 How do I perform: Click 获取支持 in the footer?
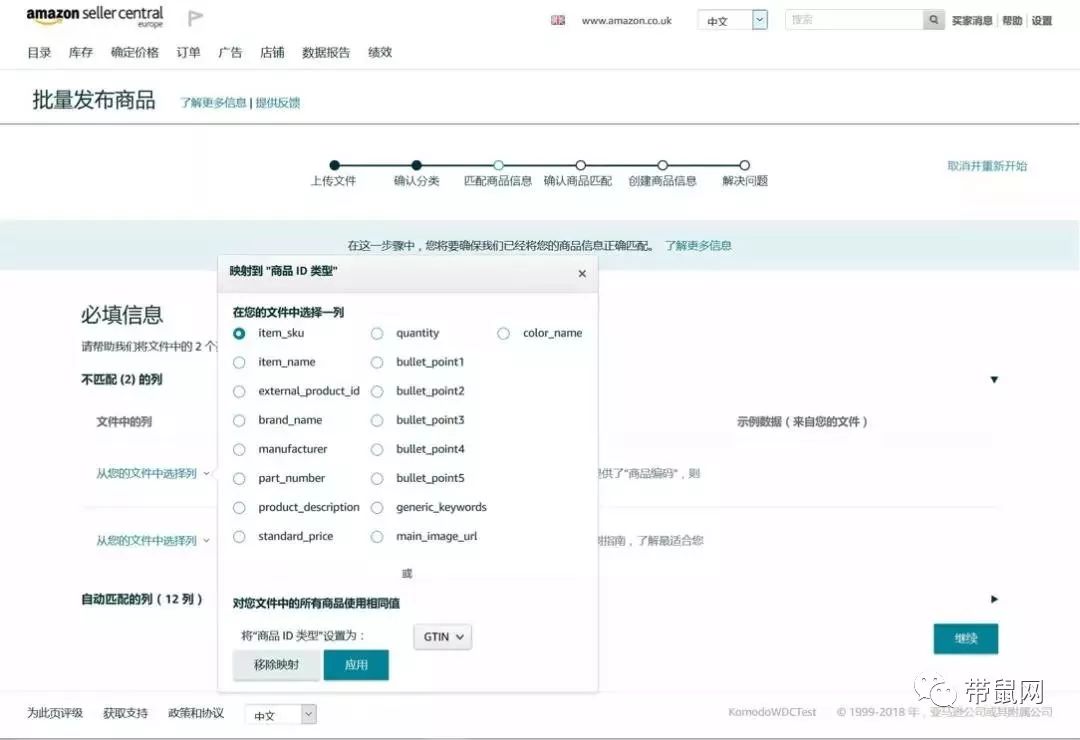[125, 713]
